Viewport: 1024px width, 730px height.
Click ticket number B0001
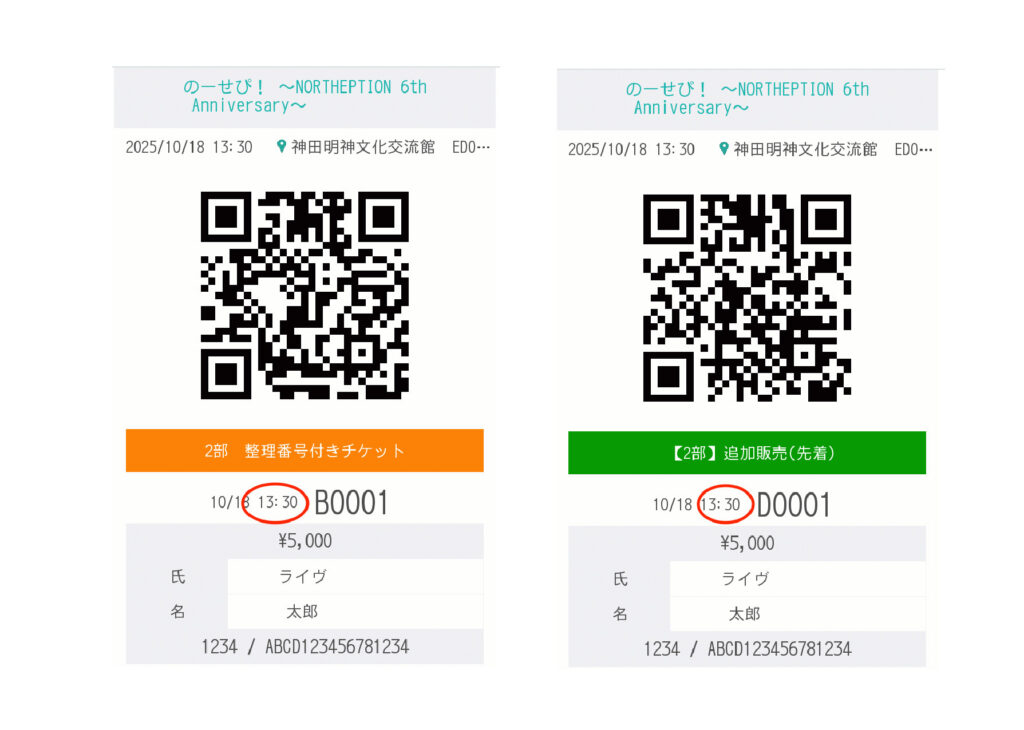[x=351, y=503]
